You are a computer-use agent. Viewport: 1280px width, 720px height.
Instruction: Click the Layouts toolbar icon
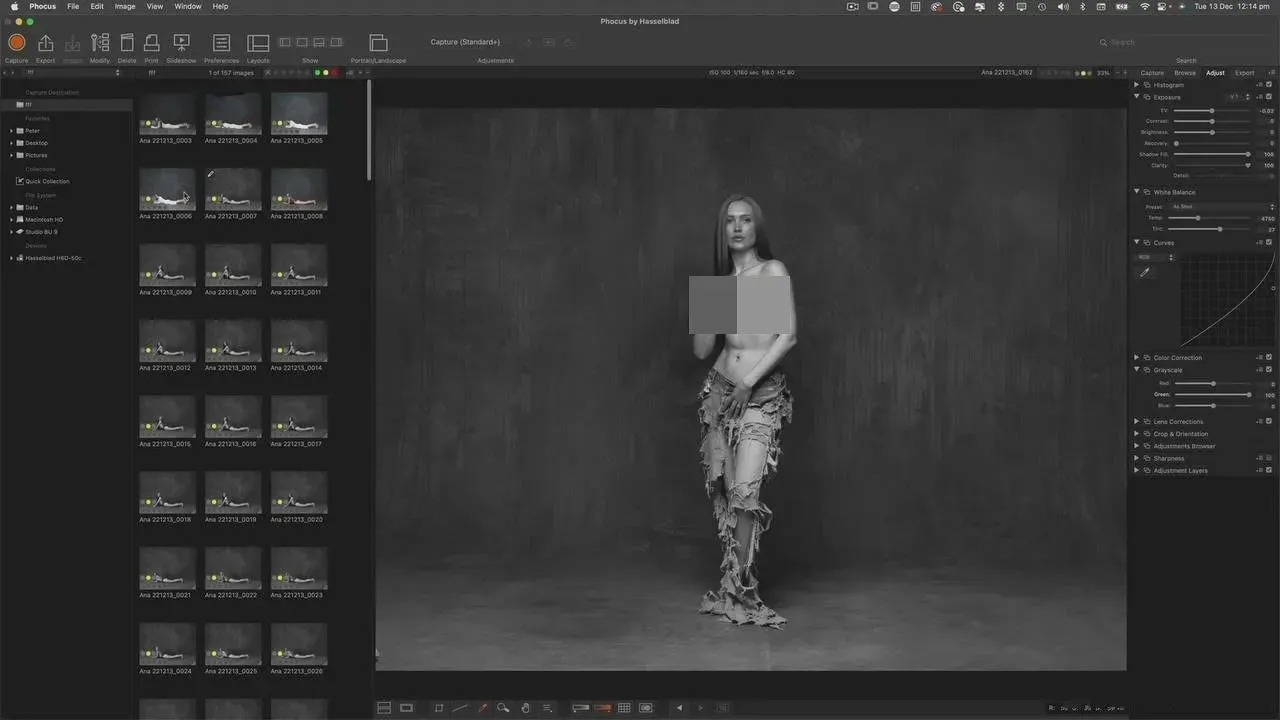(258, 43)
